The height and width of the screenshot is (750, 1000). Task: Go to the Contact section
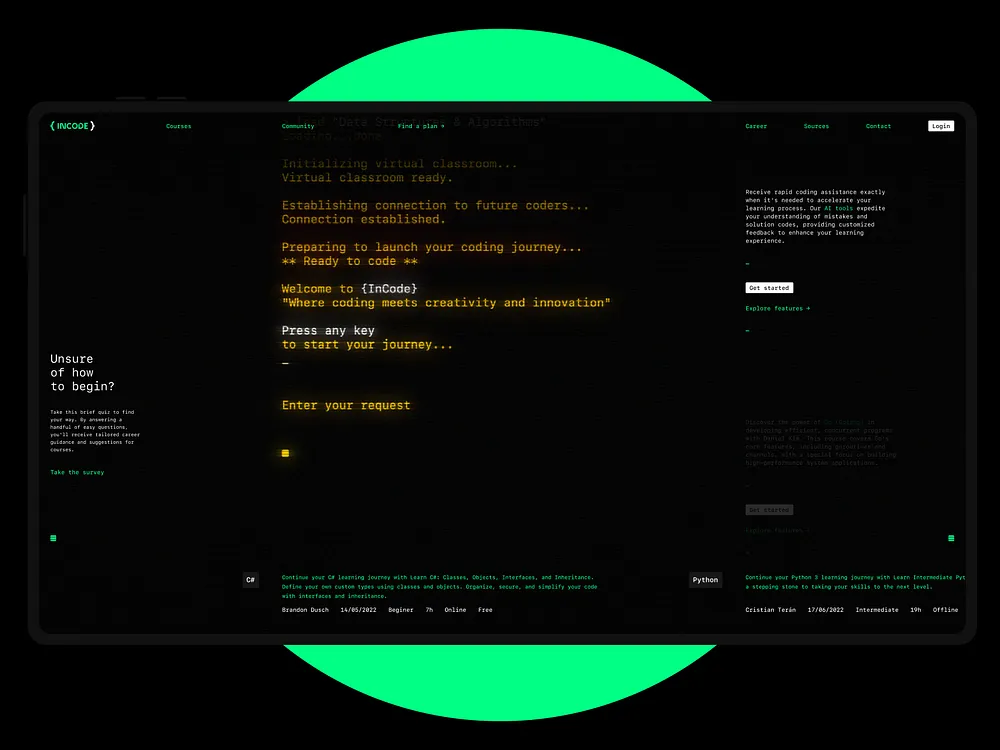pos(878,126)
